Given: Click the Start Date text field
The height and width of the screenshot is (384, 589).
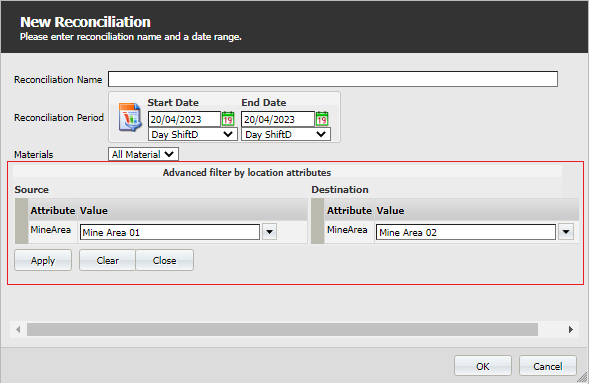Looking at the screenshot, I should [x=184, y=119].
